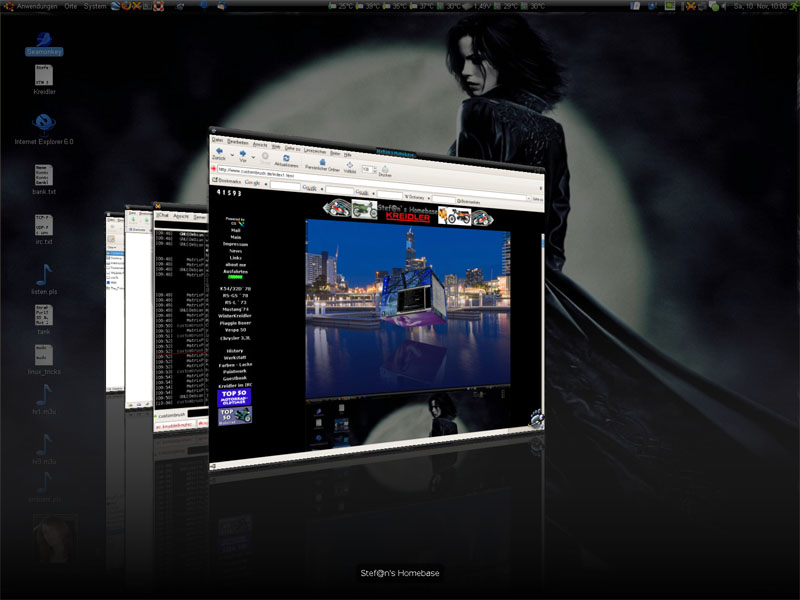
Task: Click the Drucken print icon
Action: point(383,170)
